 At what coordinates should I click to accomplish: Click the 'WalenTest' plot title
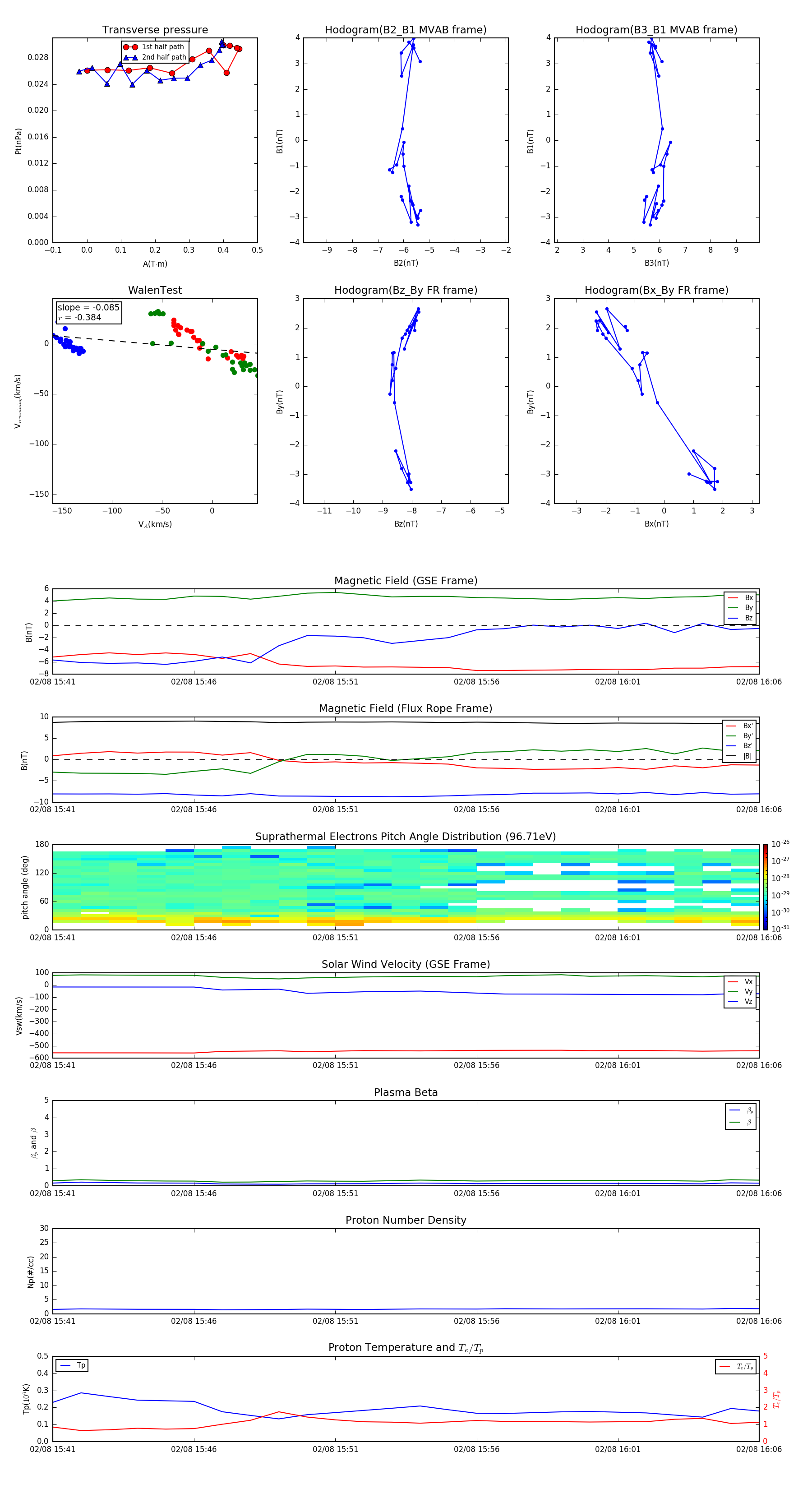coord(155,290)
